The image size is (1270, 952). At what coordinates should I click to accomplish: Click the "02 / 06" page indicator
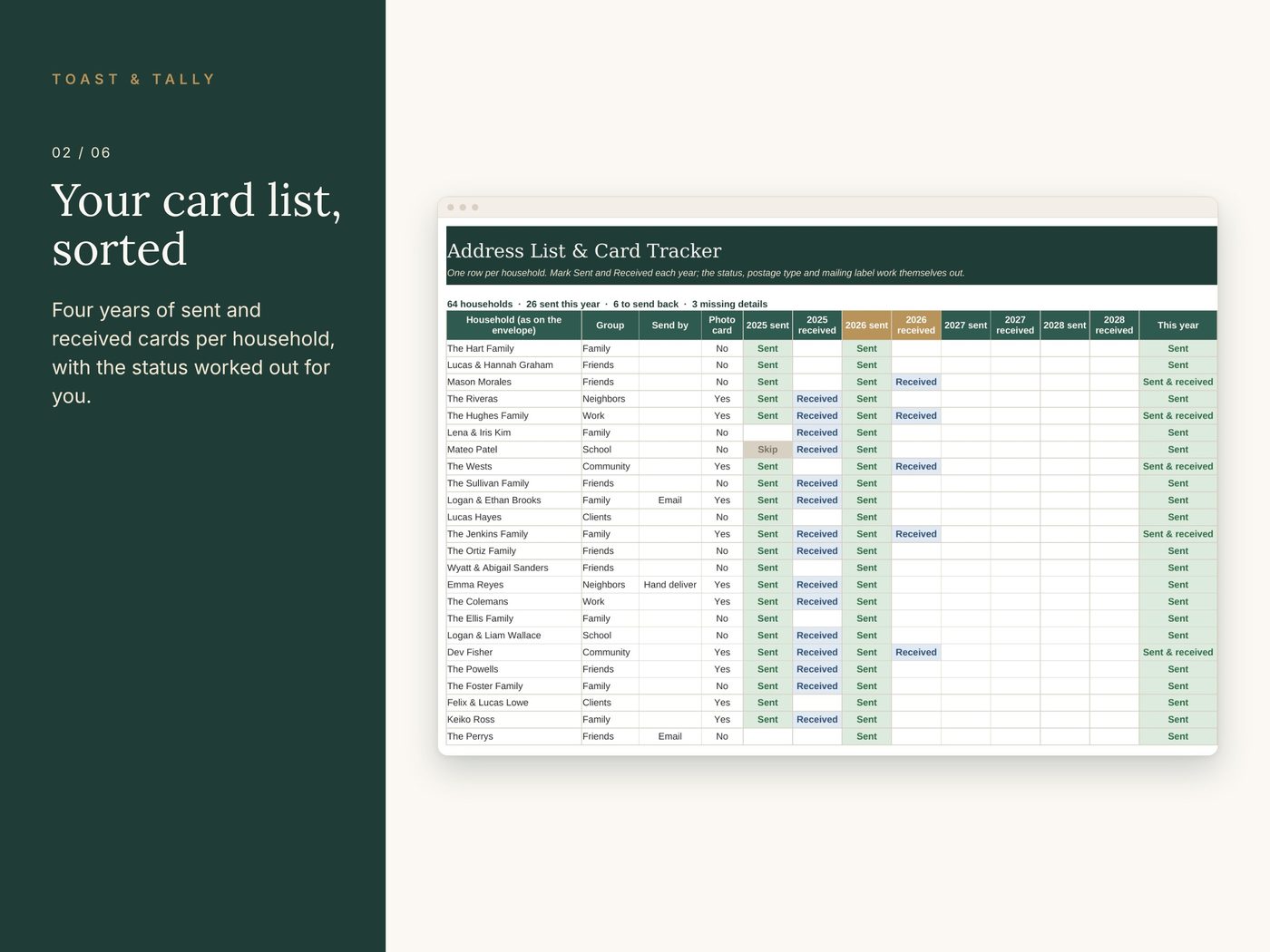point(82,152)
